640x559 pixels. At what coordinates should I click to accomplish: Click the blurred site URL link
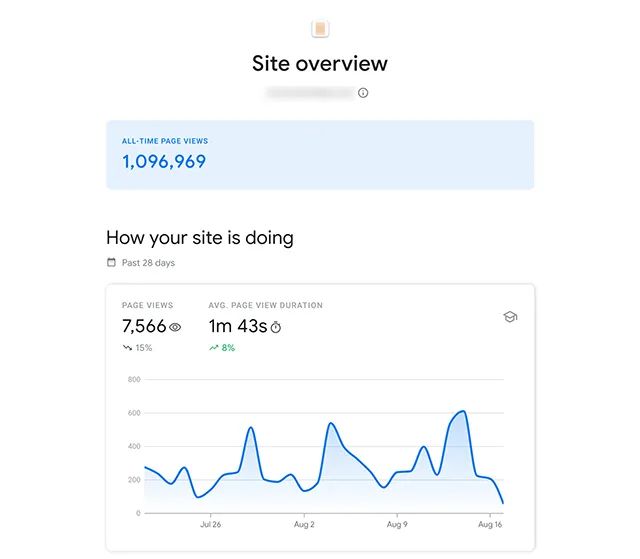pyautogui.click(x=309, y=93)
